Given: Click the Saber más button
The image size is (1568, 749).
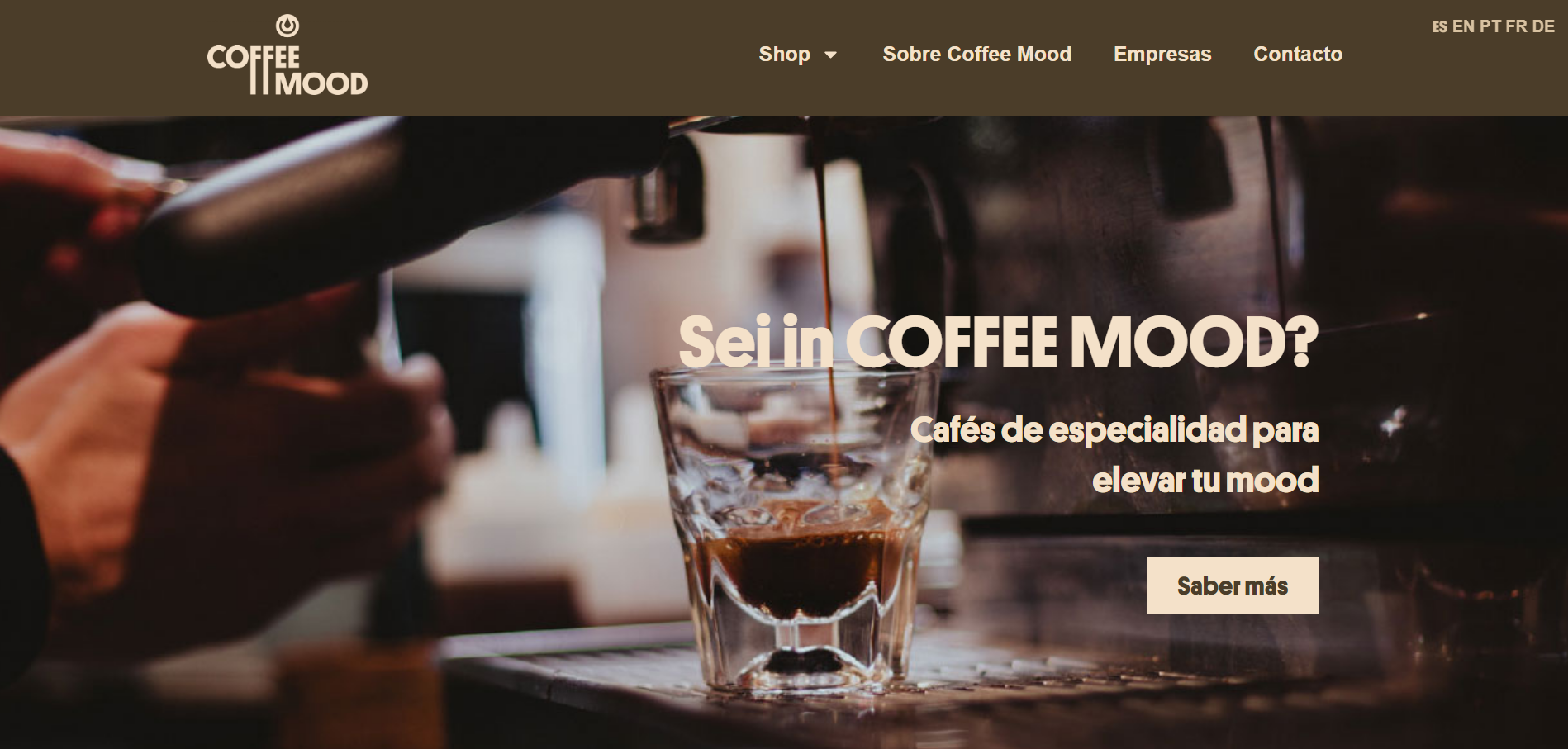Looking at the screenshot, I should coord(1232,585).
